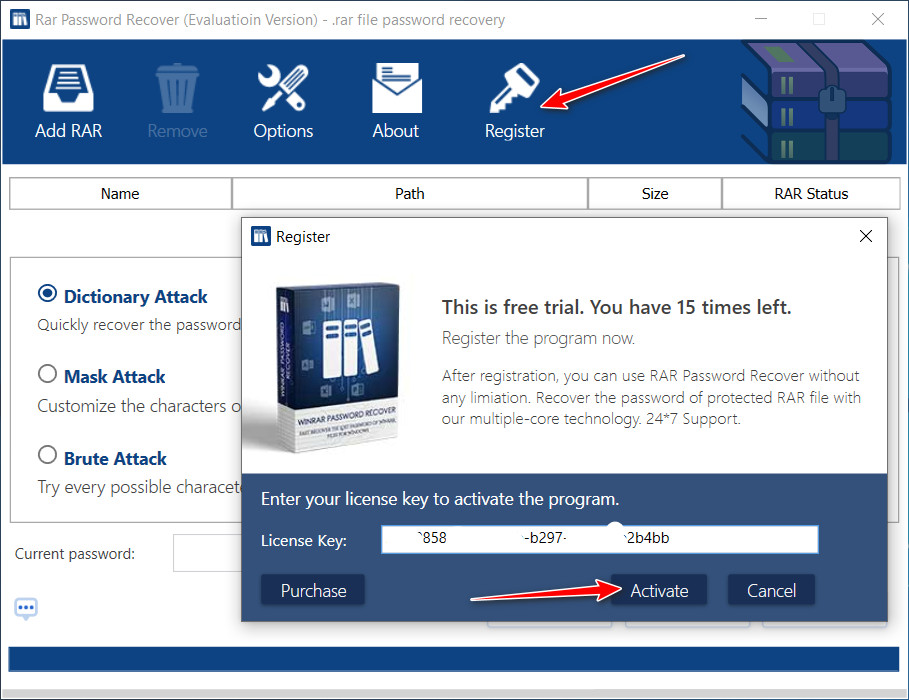
Task: Click the Current password field
Action: click(207, 553)
